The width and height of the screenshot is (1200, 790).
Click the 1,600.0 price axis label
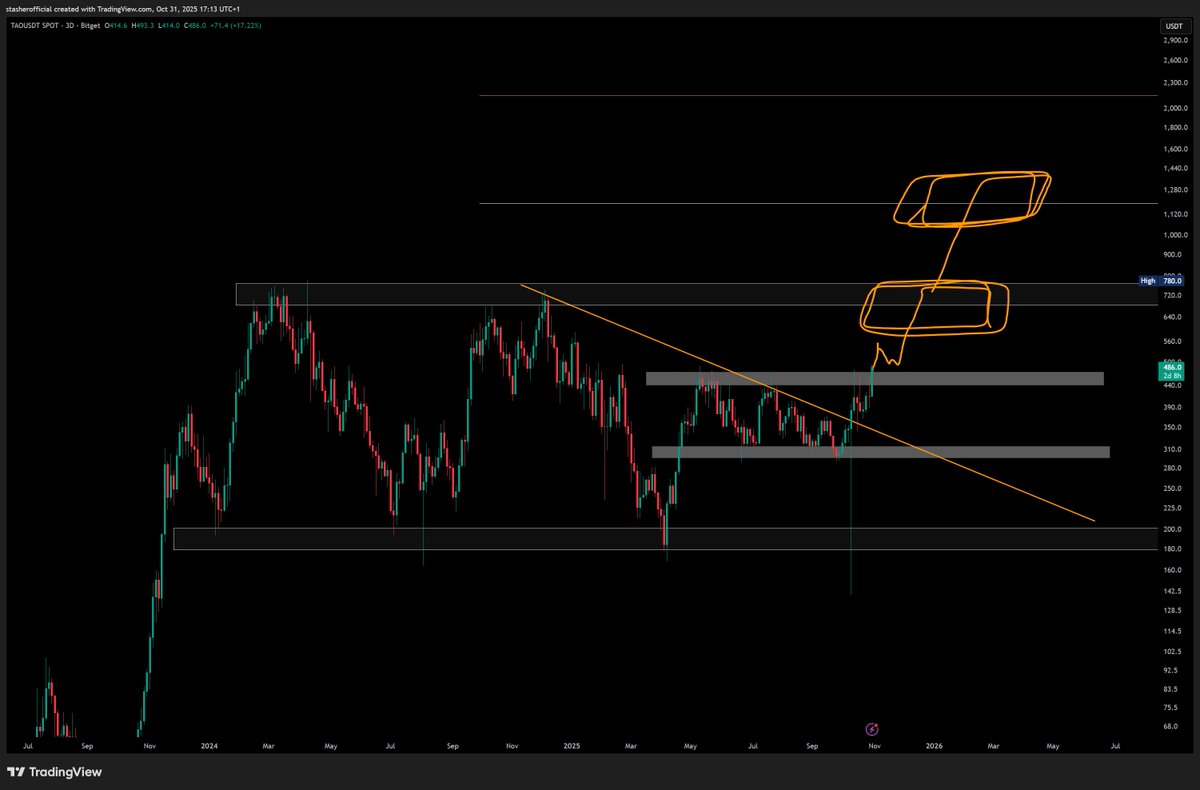pyautogui.click(x=1174, y=149)
